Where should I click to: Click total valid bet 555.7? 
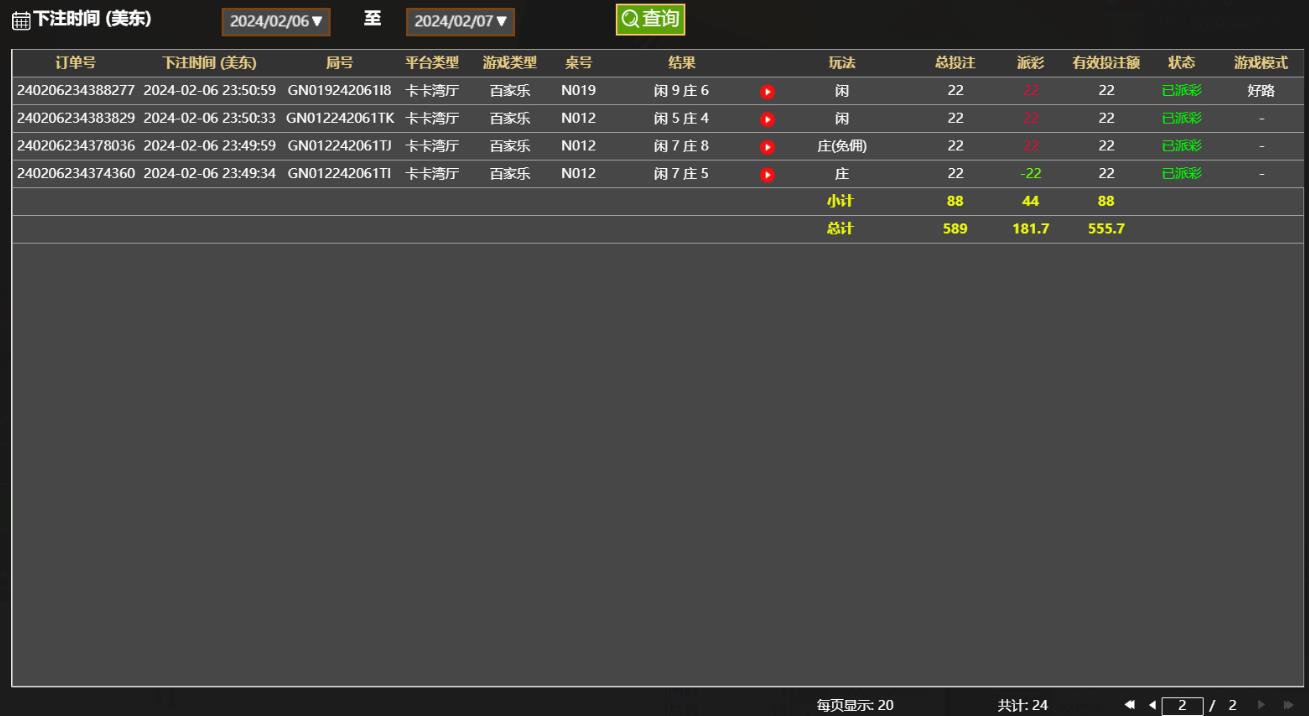click(1106, 228)
